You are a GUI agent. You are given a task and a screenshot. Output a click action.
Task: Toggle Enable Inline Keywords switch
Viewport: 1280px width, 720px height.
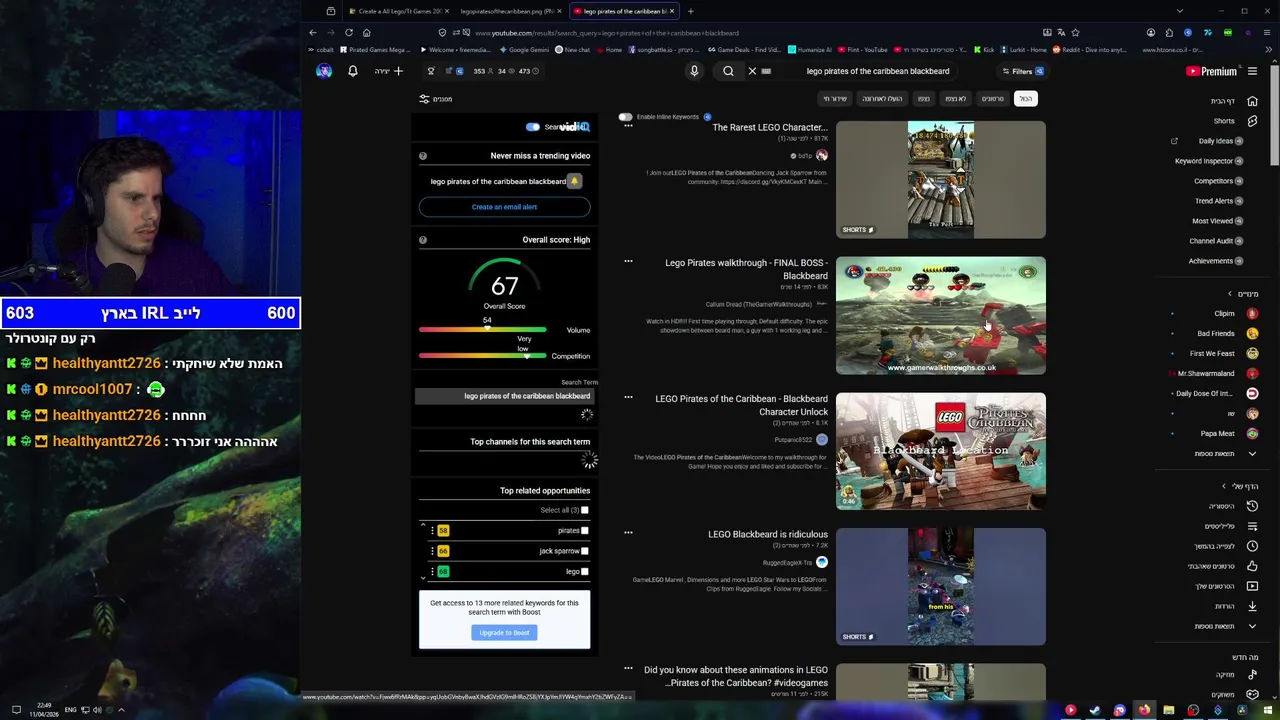(x=625, y=117)
